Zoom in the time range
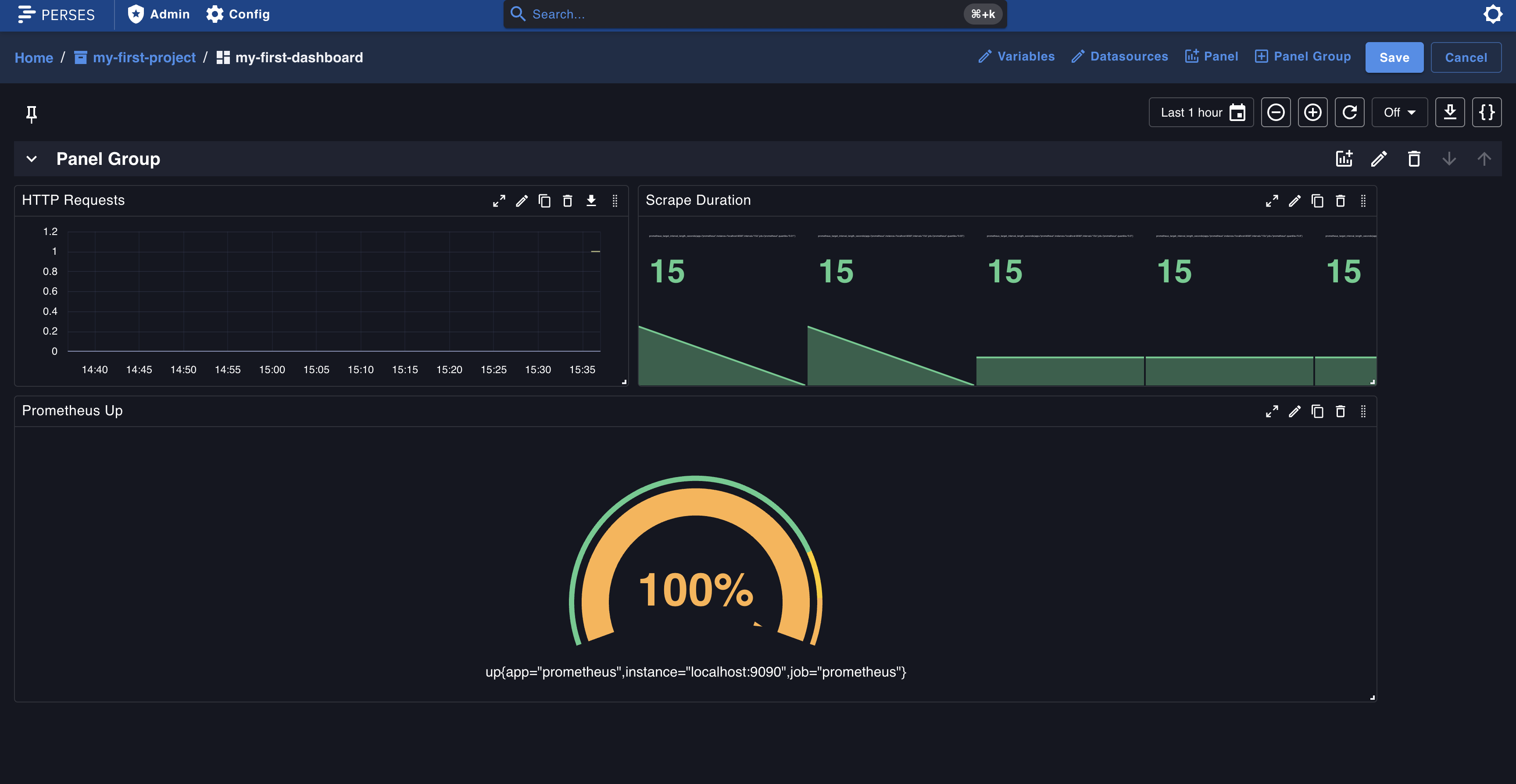 tap(1313, 112)
